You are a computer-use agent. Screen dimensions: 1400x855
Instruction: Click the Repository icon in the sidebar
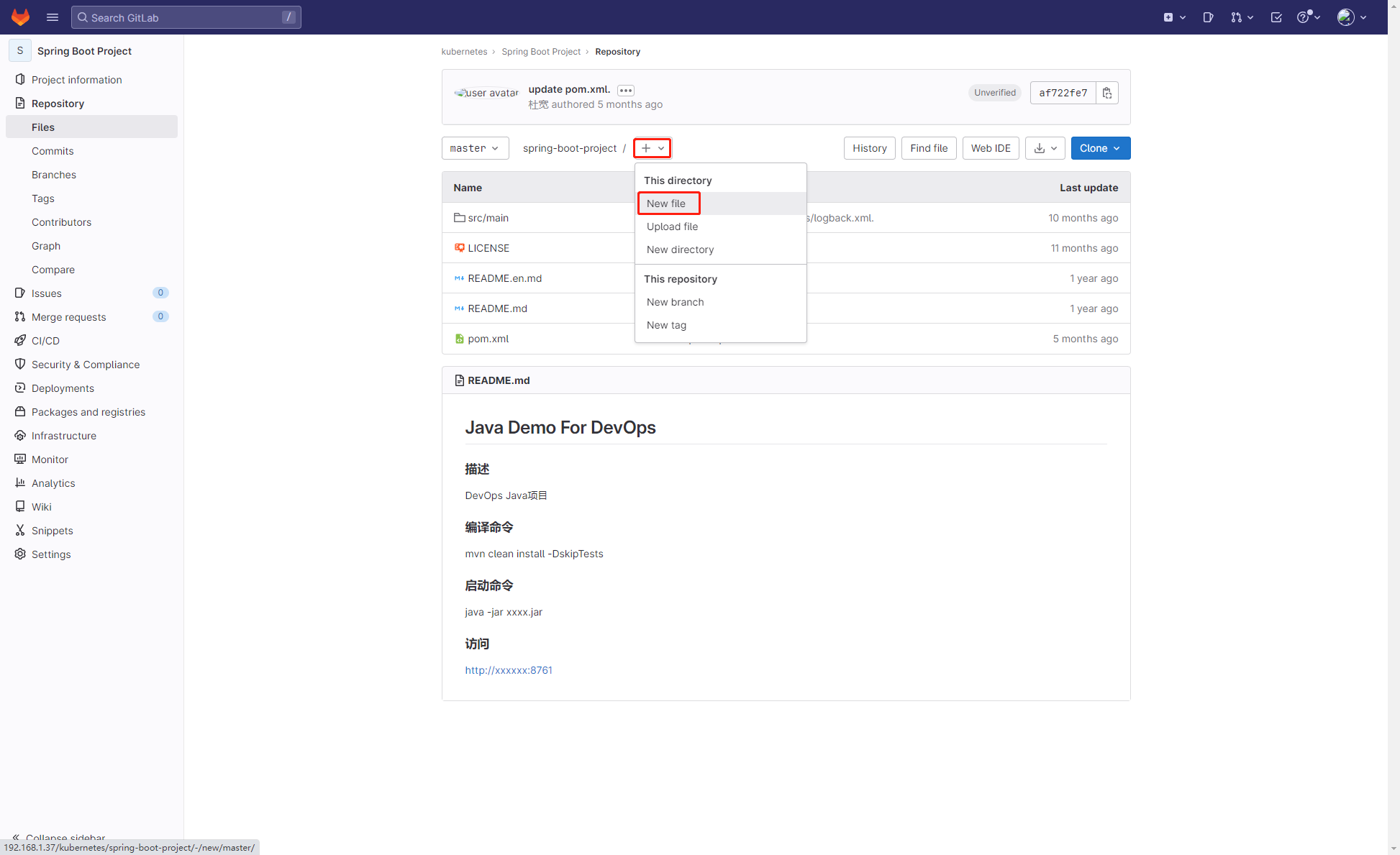coord(20,103)
